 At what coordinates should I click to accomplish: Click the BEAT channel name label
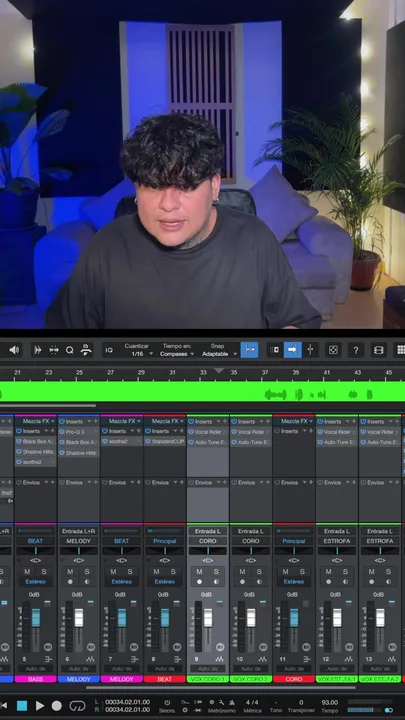pos(165,679)
